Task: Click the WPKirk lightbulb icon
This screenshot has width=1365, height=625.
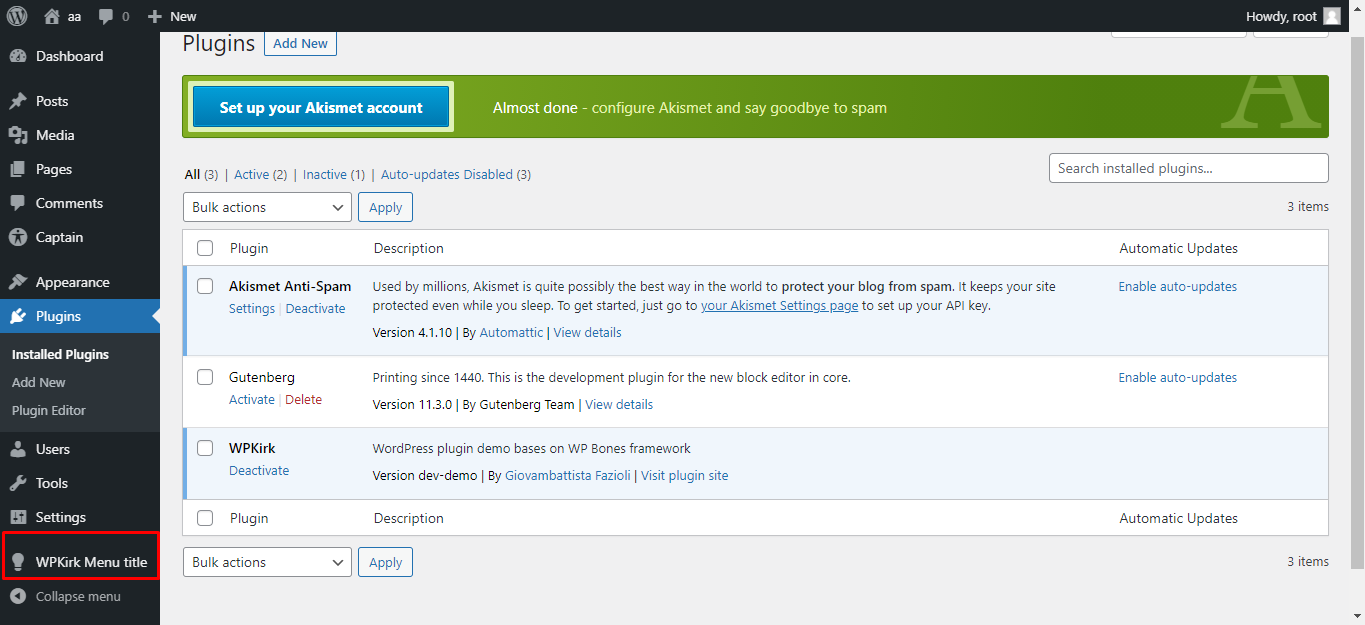Action: pos(18,562)
